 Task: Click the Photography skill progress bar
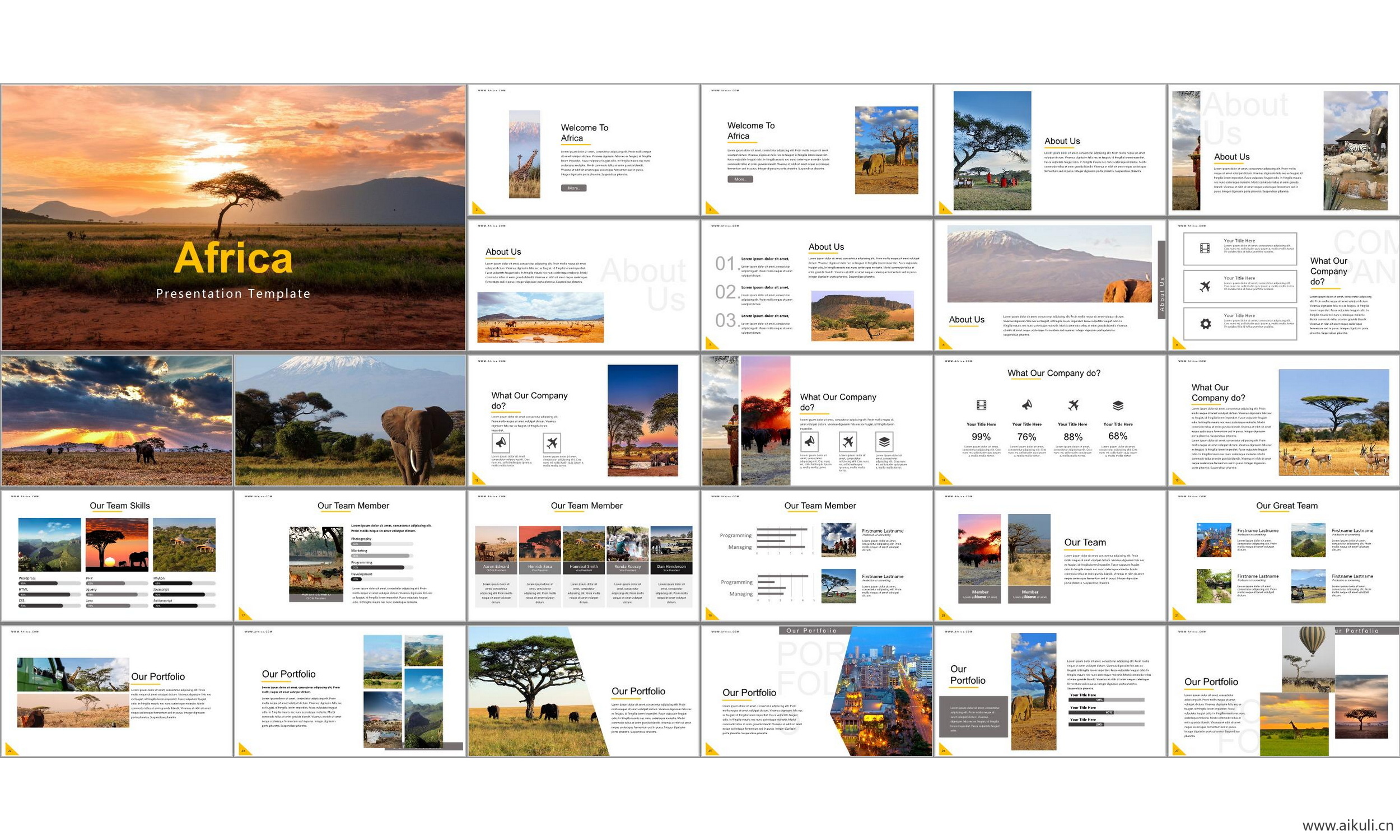(381, 543)
